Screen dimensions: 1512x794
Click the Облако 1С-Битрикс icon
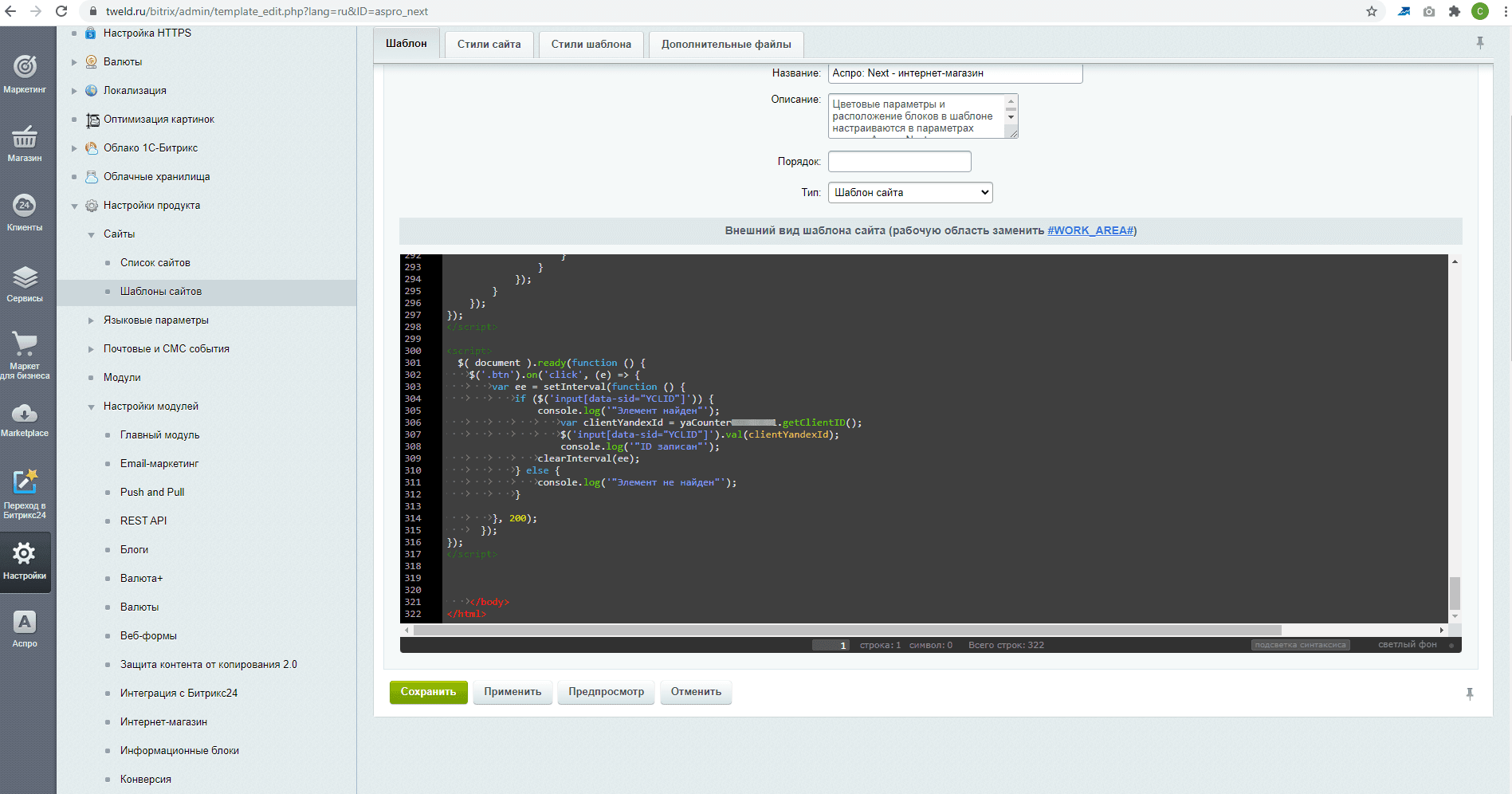(x=91, y=148)
